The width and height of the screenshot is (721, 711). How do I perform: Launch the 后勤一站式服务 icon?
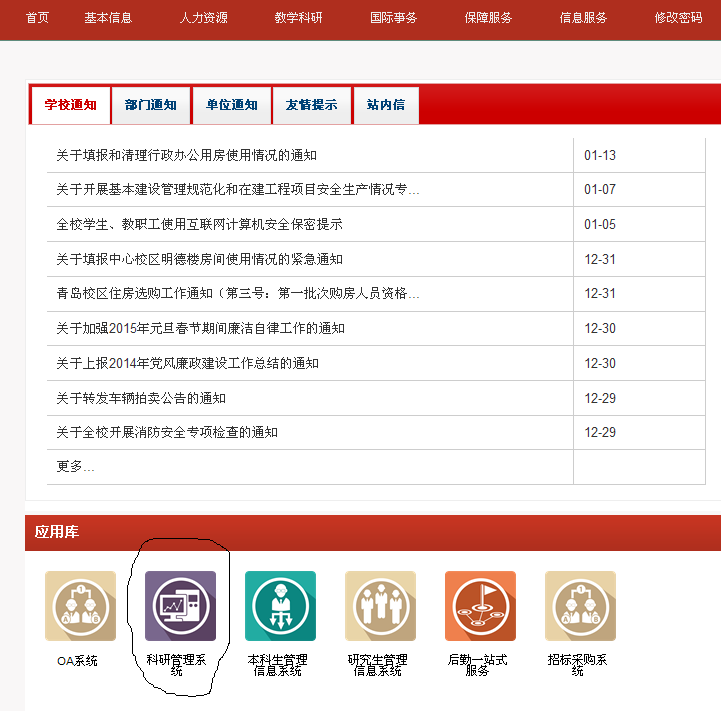coord(480,606)
